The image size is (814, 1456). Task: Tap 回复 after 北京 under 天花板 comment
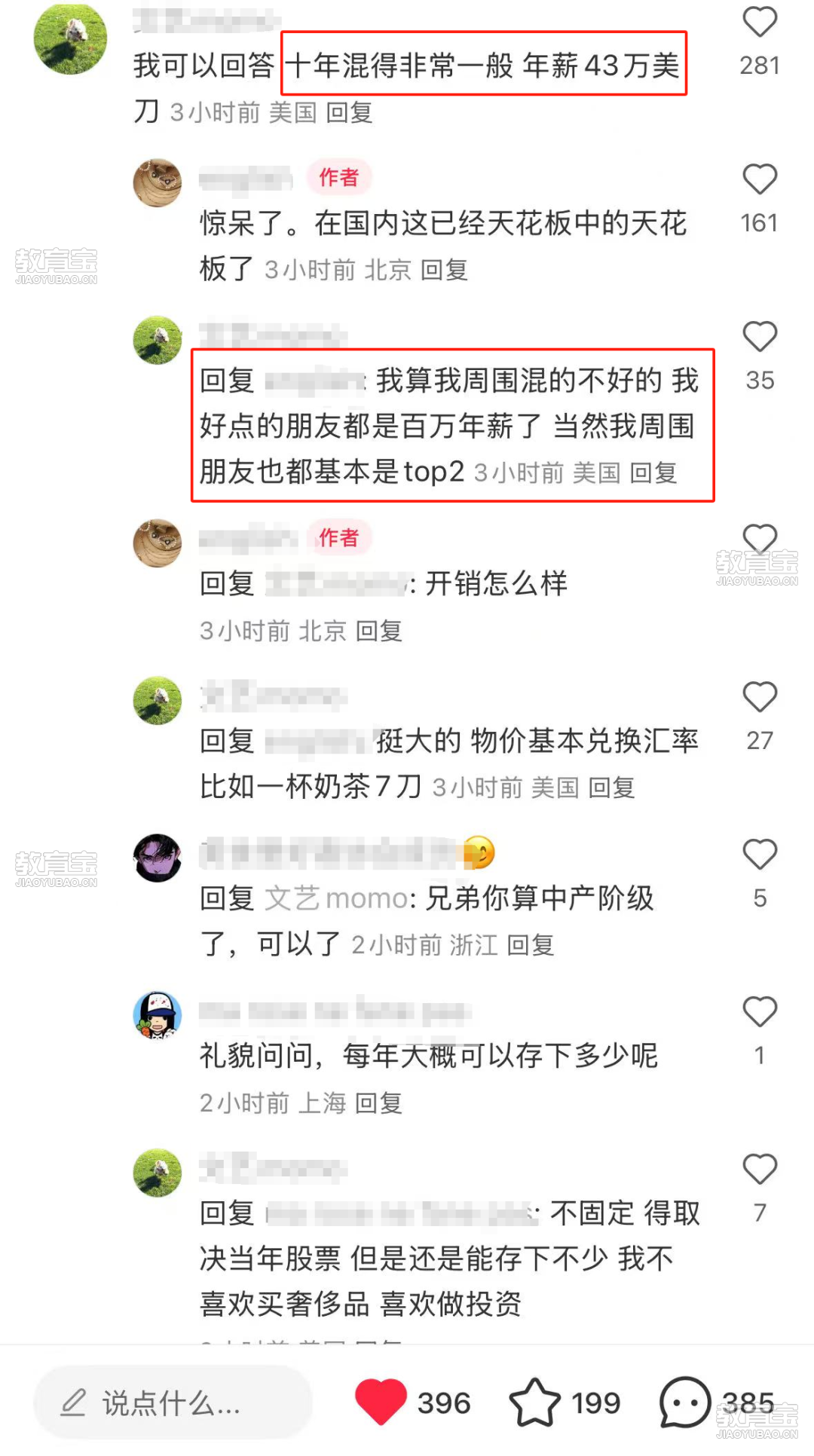(x=444, y=270)
